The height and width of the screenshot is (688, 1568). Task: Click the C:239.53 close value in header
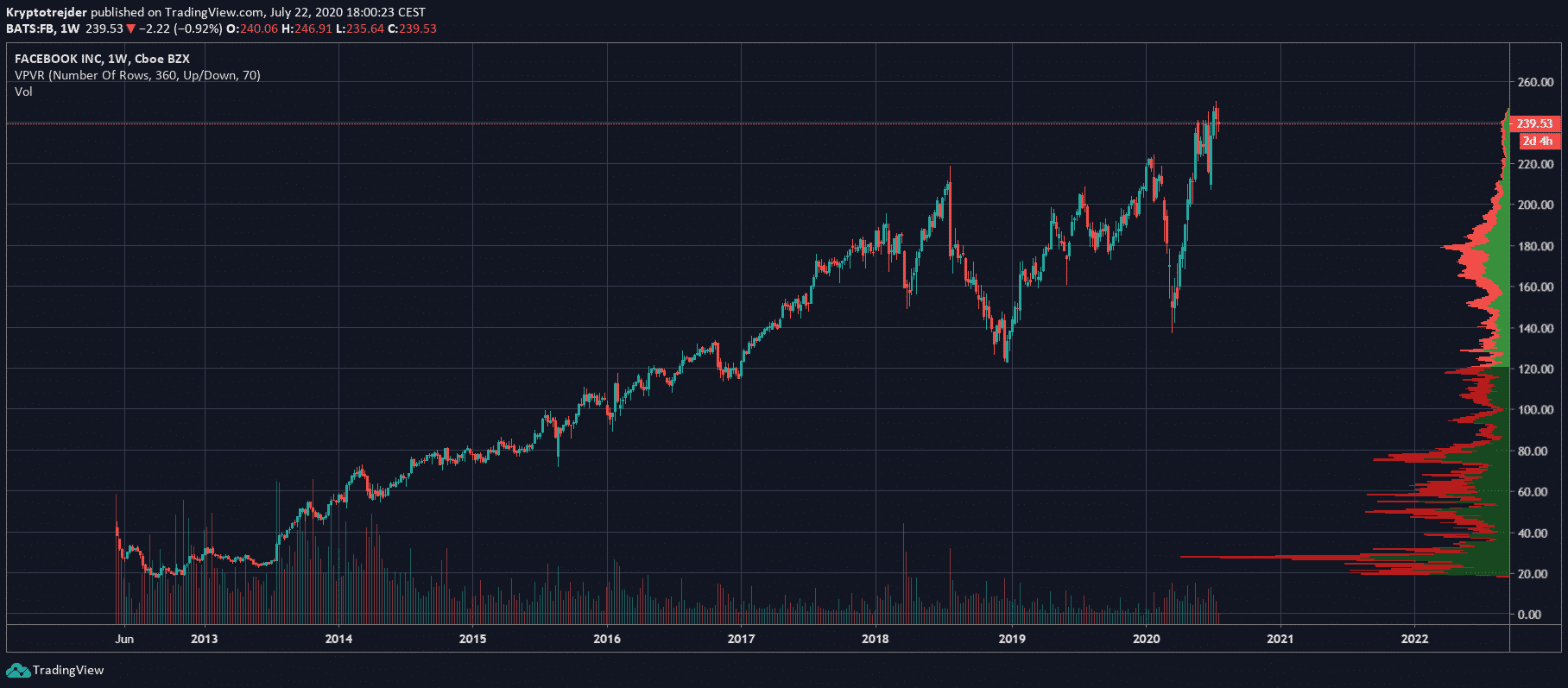pyautogui.click(x=412, y=28)
